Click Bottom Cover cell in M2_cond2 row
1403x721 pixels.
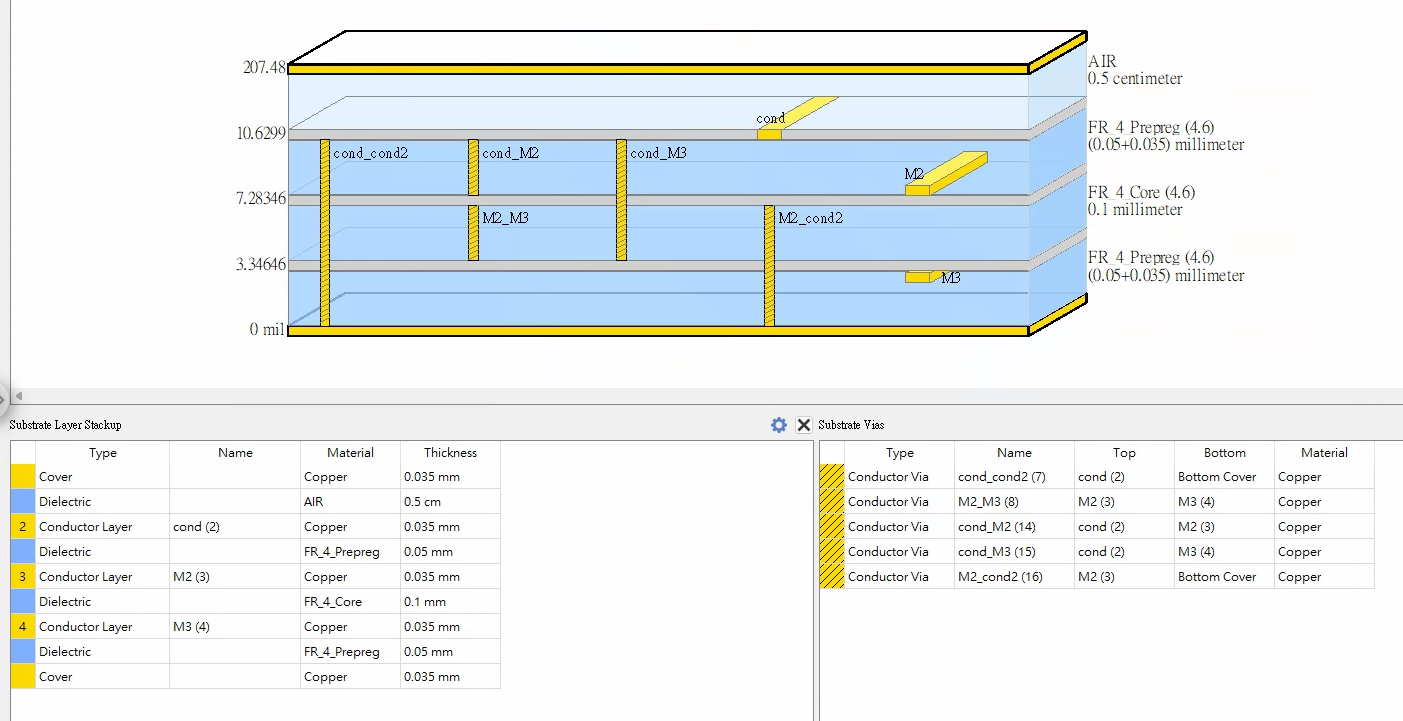(1224, 577)
